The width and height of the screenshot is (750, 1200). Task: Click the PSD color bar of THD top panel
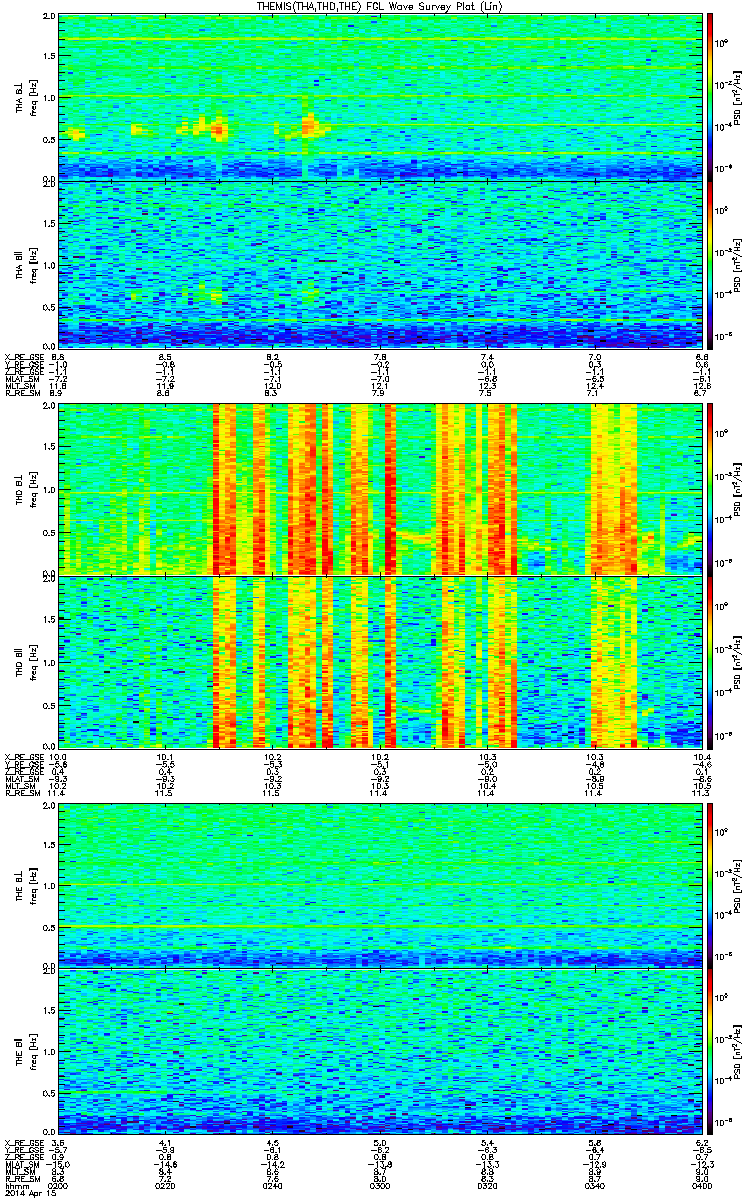710,489
